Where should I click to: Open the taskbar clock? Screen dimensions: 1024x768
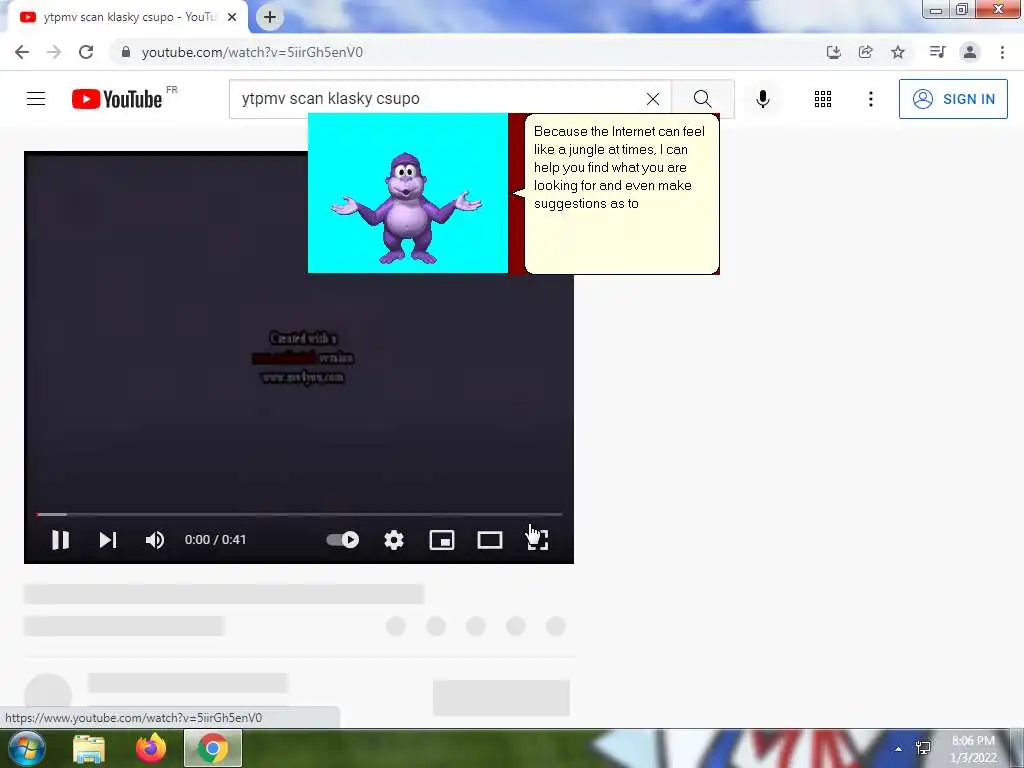click(973, 749)
